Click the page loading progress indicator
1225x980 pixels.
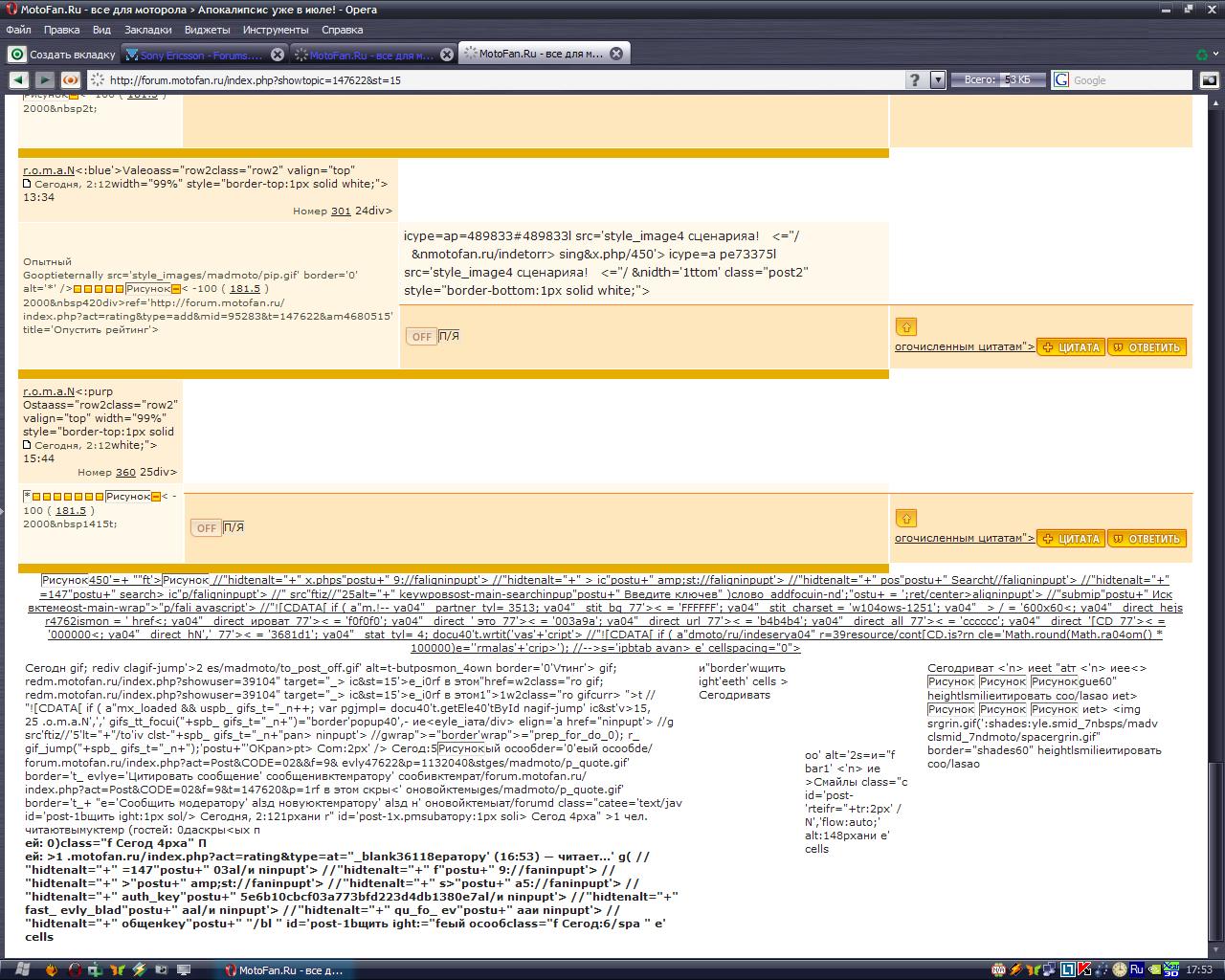998,80
